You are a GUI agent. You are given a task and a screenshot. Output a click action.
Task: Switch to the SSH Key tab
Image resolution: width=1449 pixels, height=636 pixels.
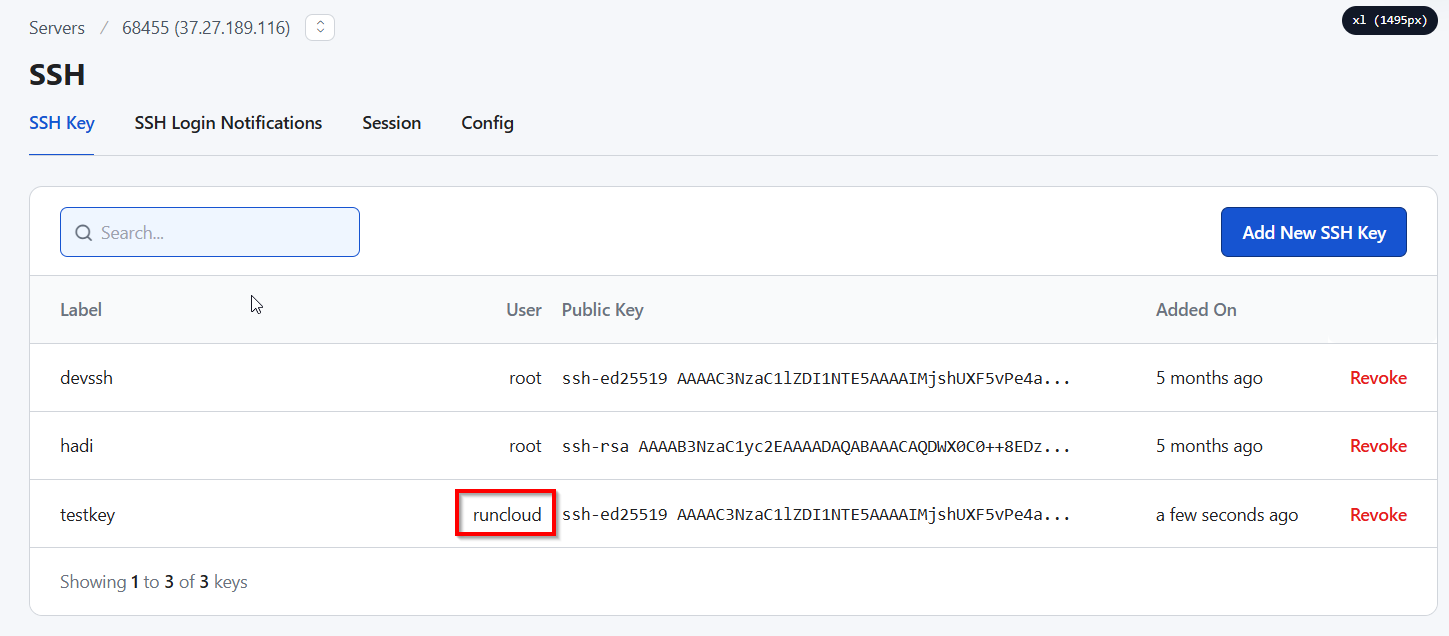(62, 123)
